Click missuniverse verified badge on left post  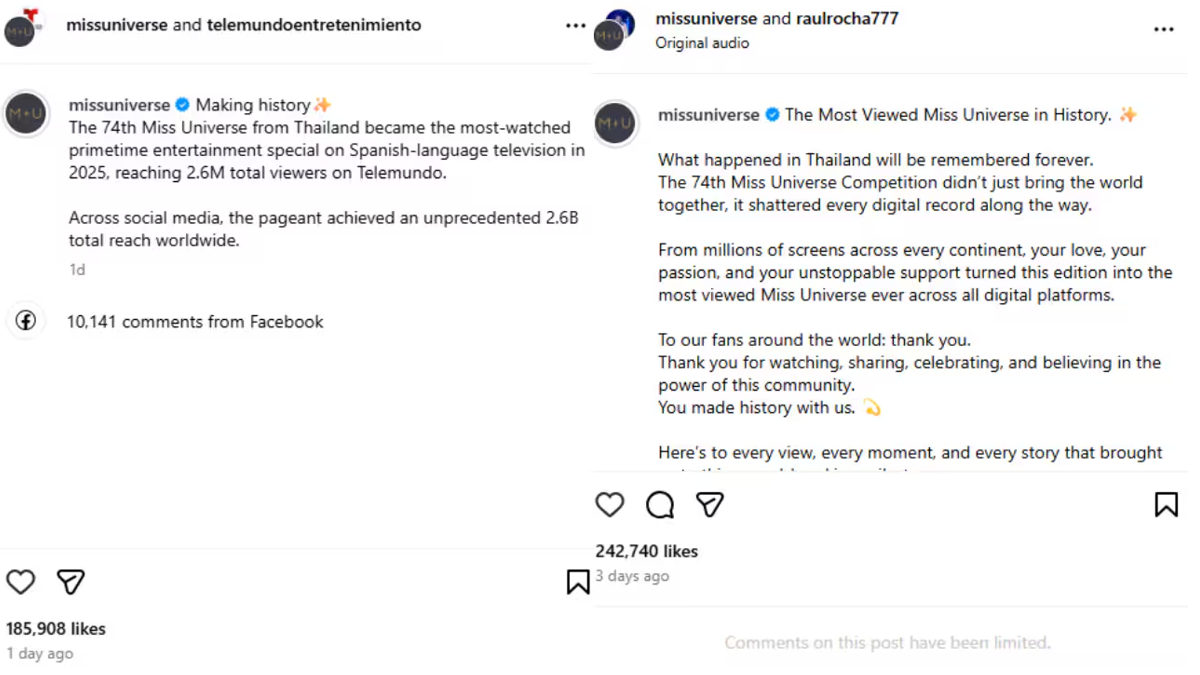pos(181,104)
